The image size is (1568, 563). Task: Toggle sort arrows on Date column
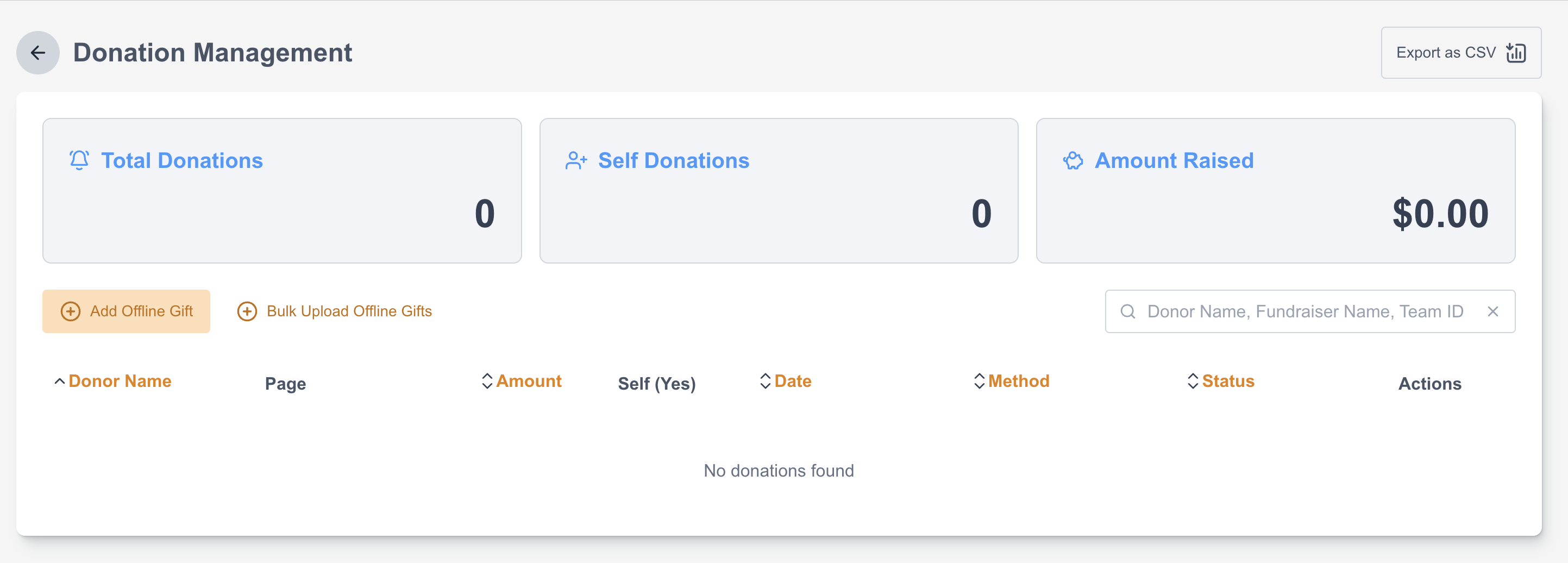click(x=765, y=381)
